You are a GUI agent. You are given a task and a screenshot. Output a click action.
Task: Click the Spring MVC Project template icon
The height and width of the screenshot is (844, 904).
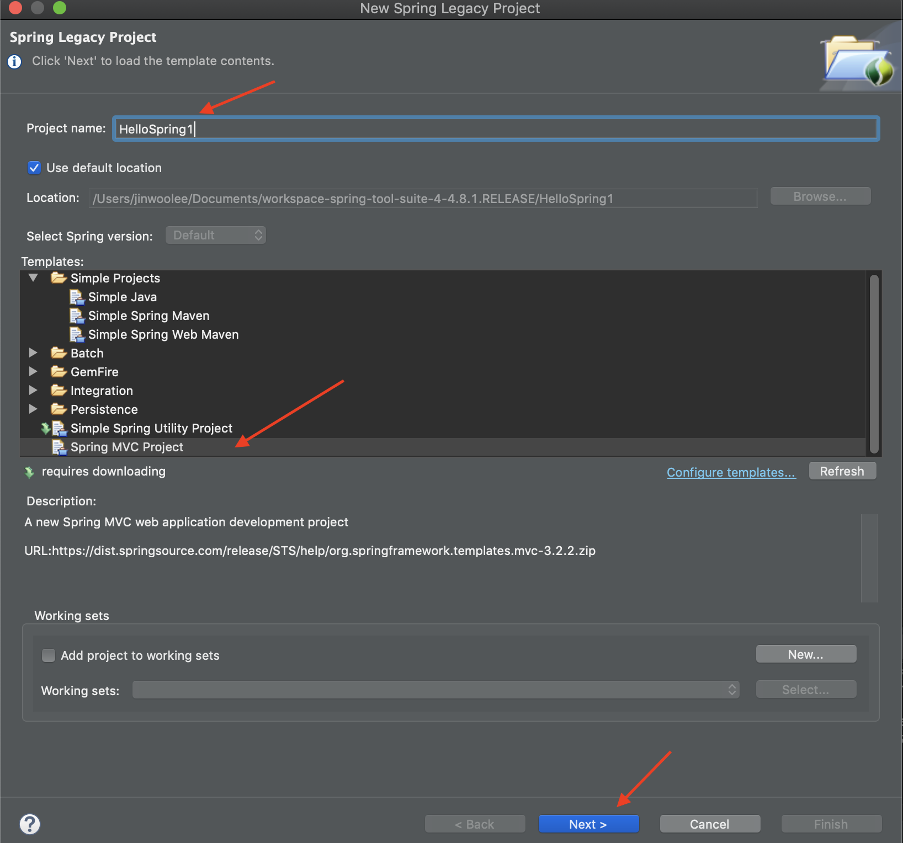pos(59,447)
